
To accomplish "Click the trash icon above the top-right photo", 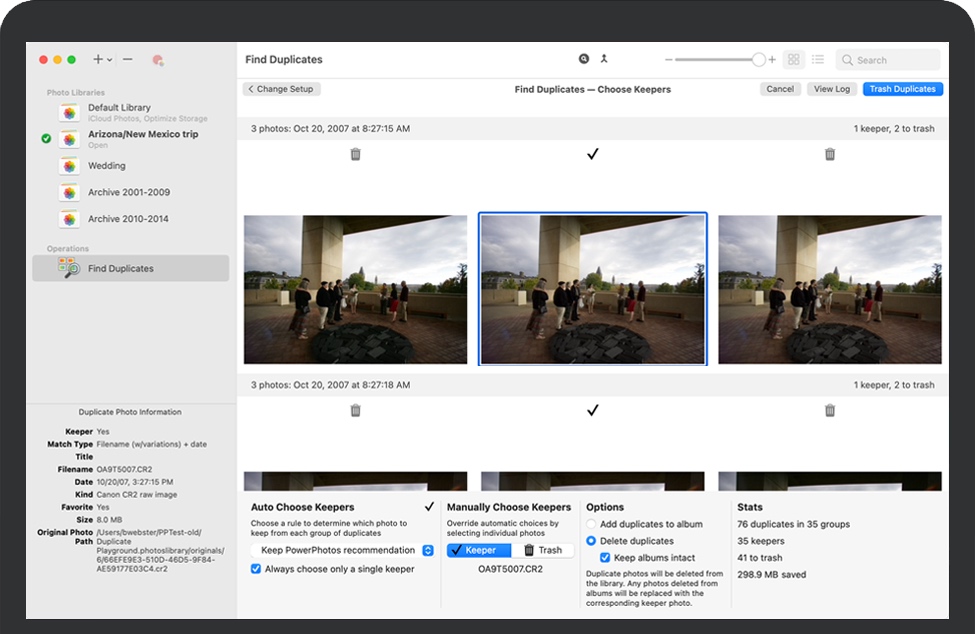I will [x=829, y=154].
